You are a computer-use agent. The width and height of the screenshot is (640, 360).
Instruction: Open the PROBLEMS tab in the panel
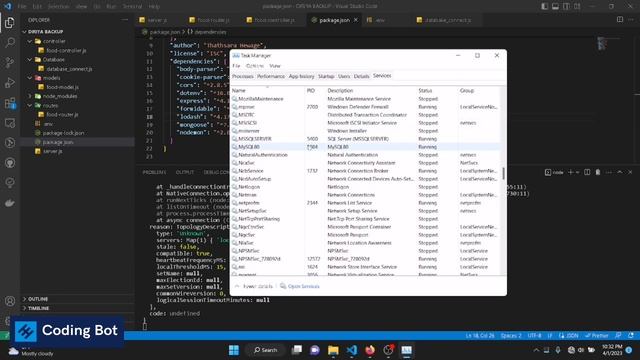coord(154,172)
